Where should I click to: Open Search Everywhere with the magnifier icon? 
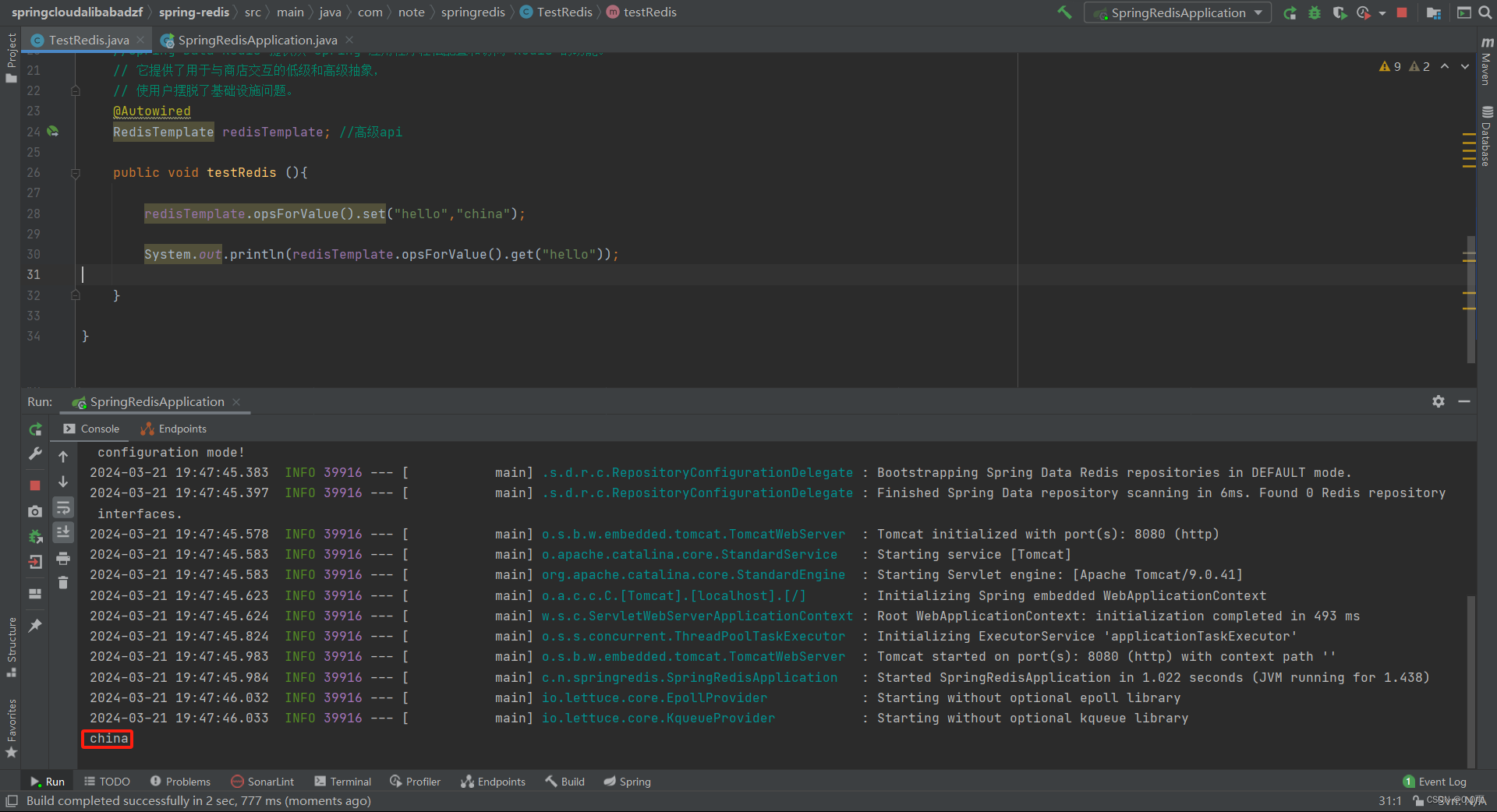[x=1484, y=12]
